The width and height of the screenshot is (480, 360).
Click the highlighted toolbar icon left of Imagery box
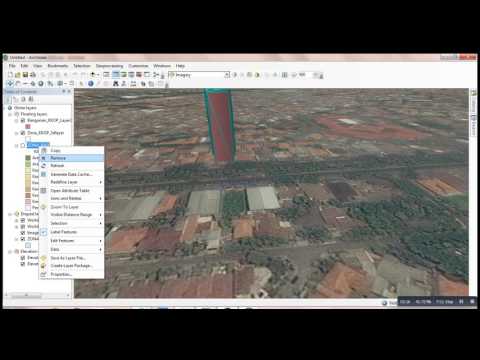(x=115, y=75)
